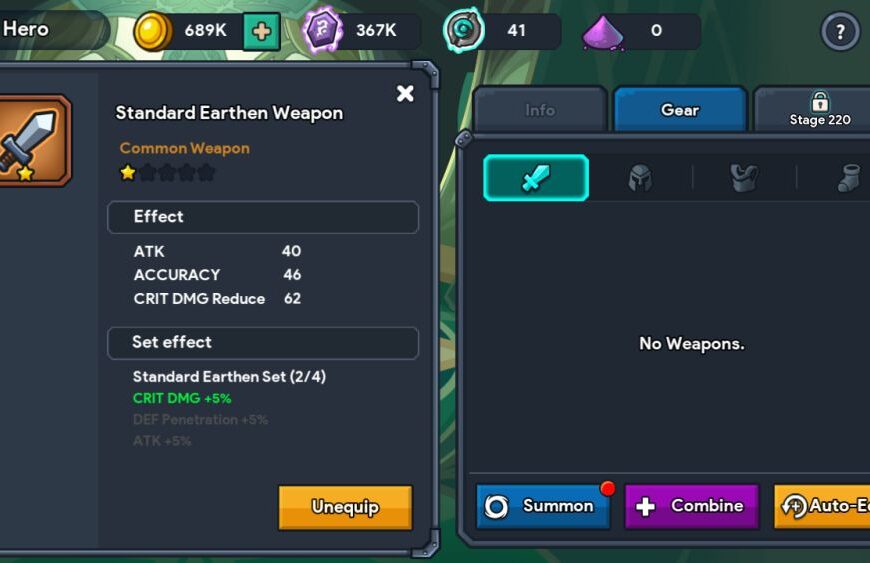Click the Auto-Equip button
870x563 pixels.
pos(822,506)
